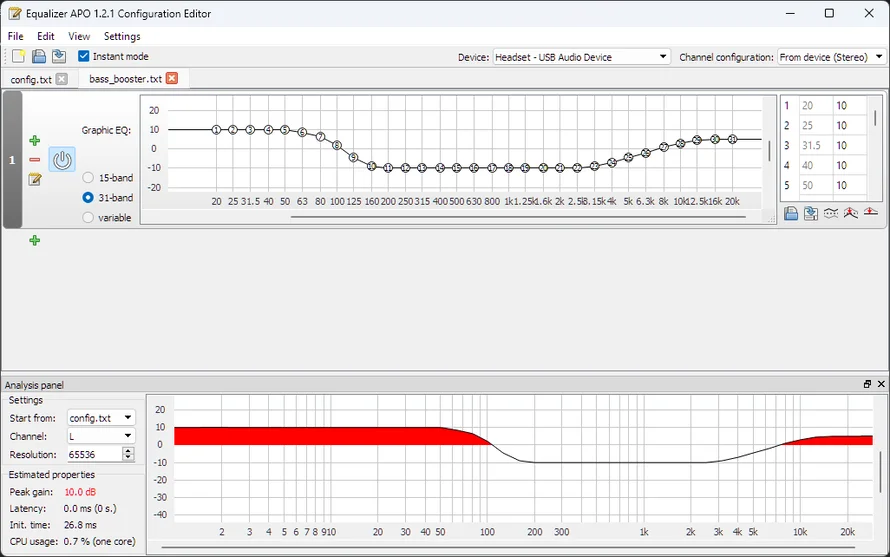Uncheck the Instant mode checkbox
The height and width of the screenshot is (557, 890).
point(83,56)
